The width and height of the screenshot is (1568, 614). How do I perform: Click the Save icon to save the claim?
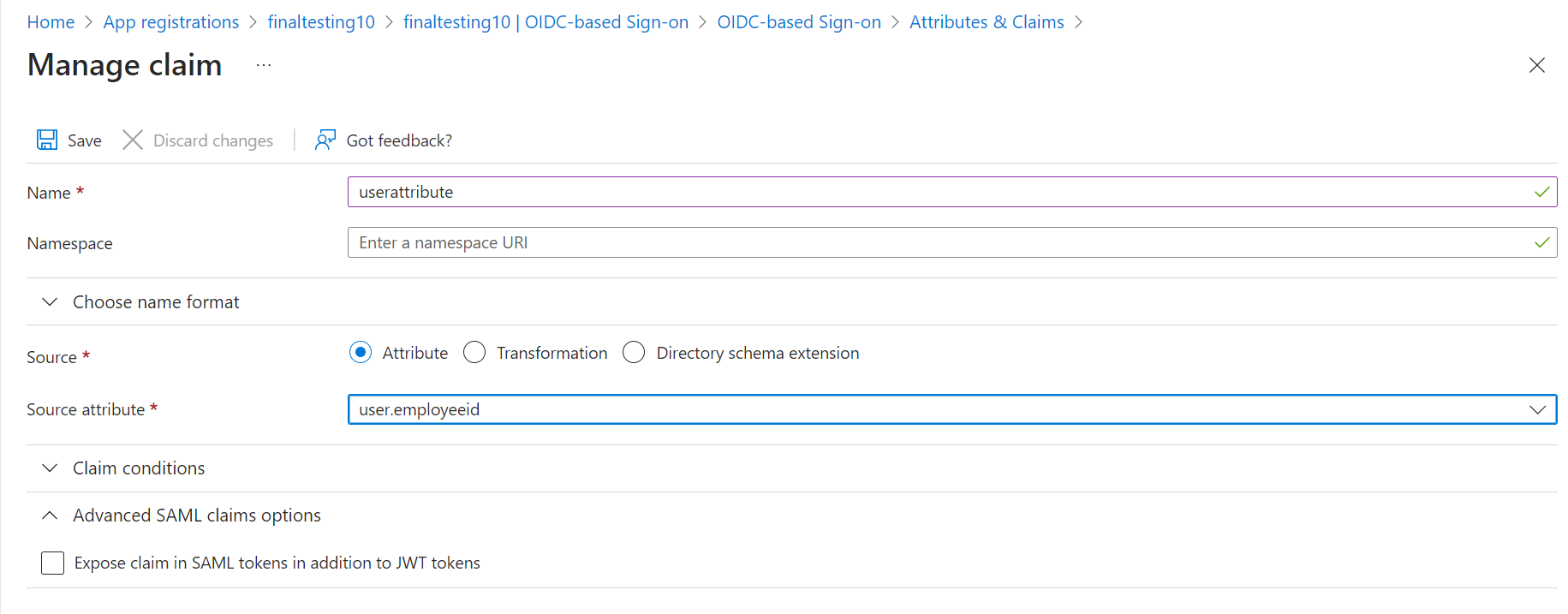point(47,140)
